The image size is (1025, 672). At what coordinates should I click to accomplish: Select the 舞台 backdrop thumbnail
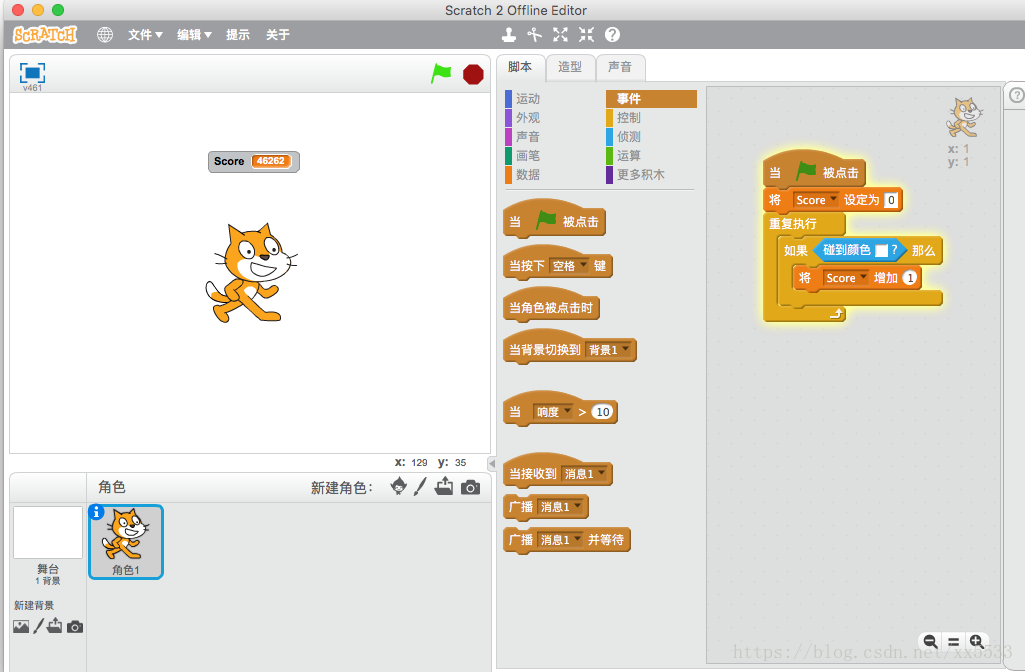pyautogui.click(x=48, y=532)
